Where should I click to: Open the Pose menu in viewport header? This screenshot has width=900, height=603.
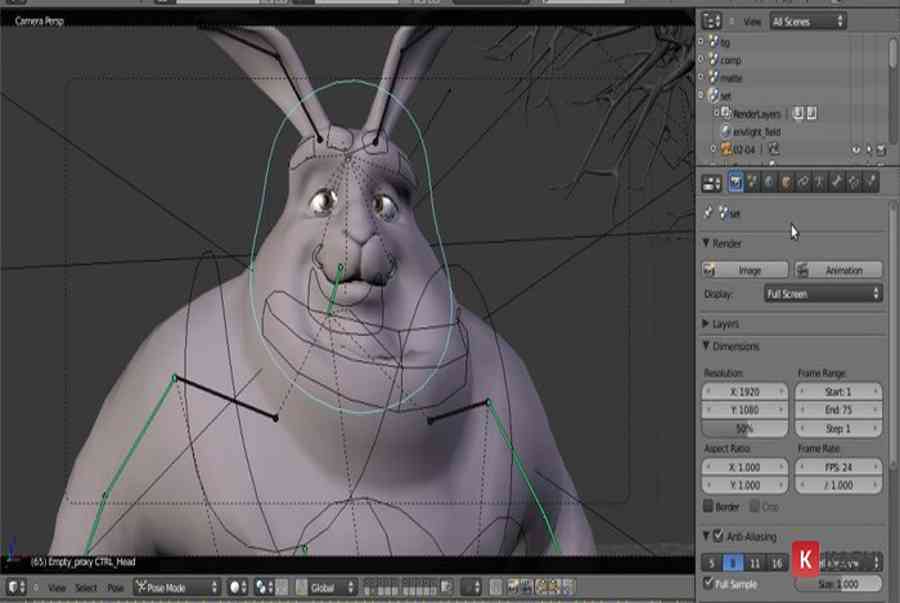click(115, 588)
